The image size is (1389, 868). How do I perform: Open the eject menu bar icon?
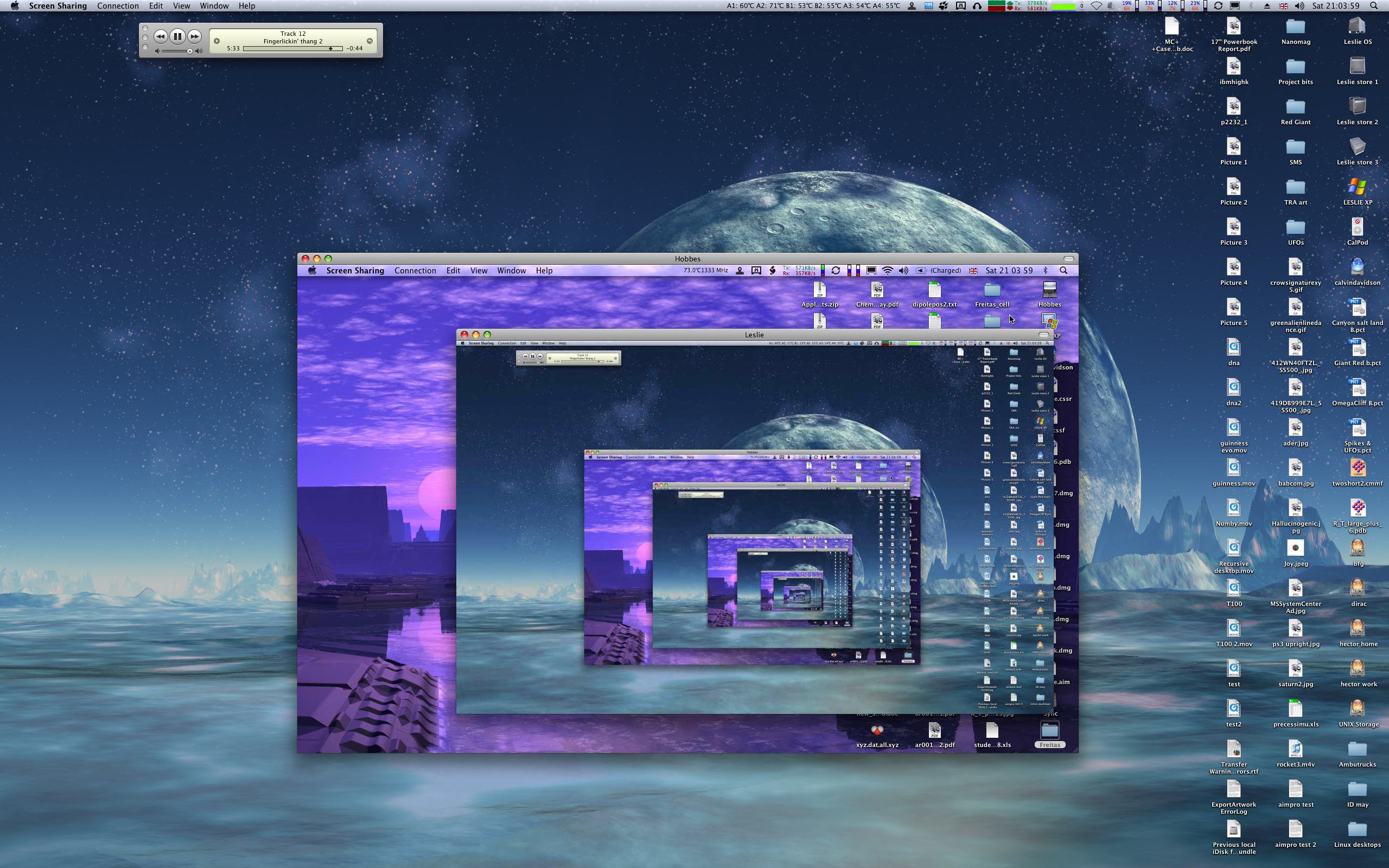1267,6
